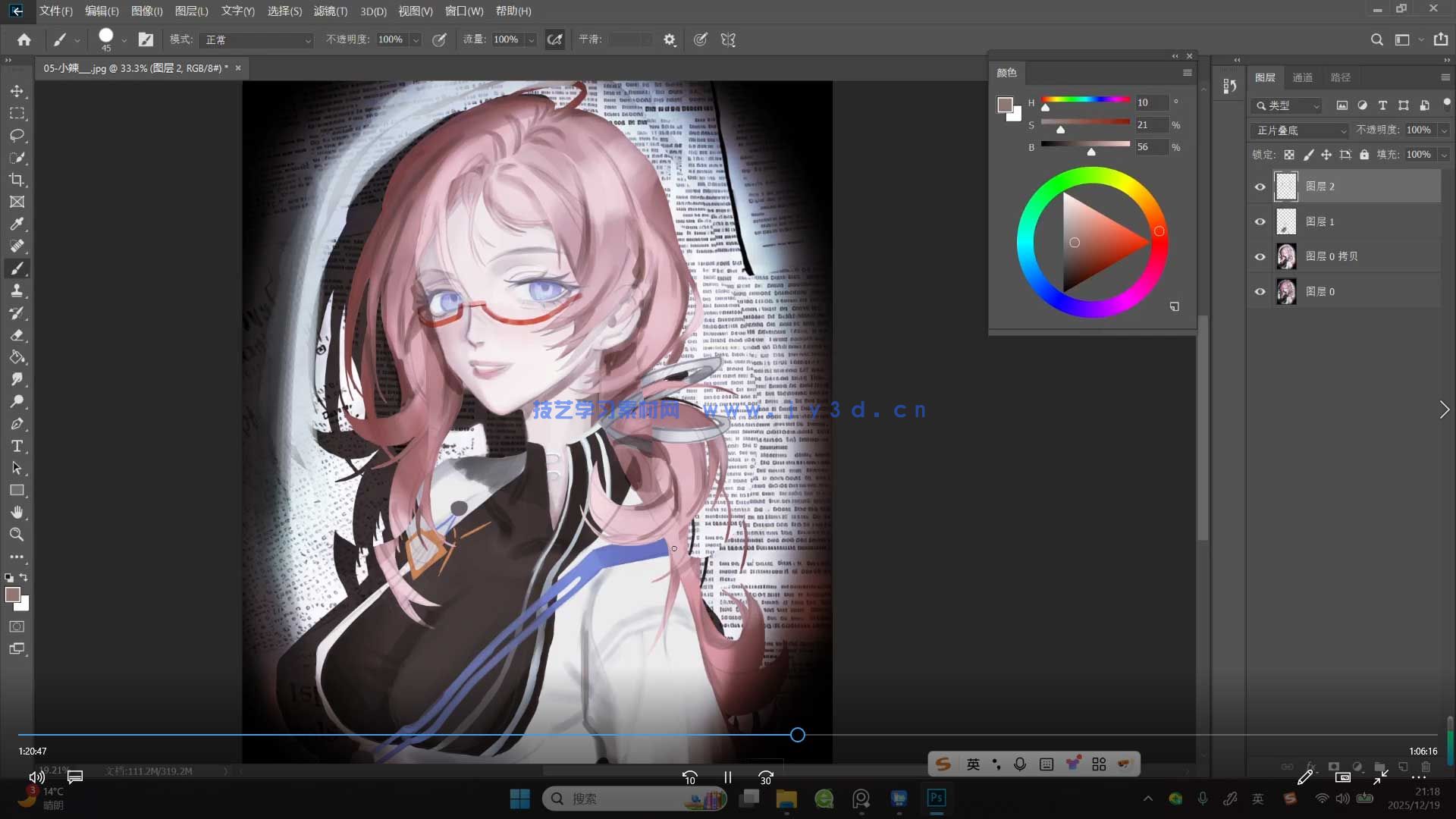Select the Lasso tool
The image size is (1456, 819).
17,136
